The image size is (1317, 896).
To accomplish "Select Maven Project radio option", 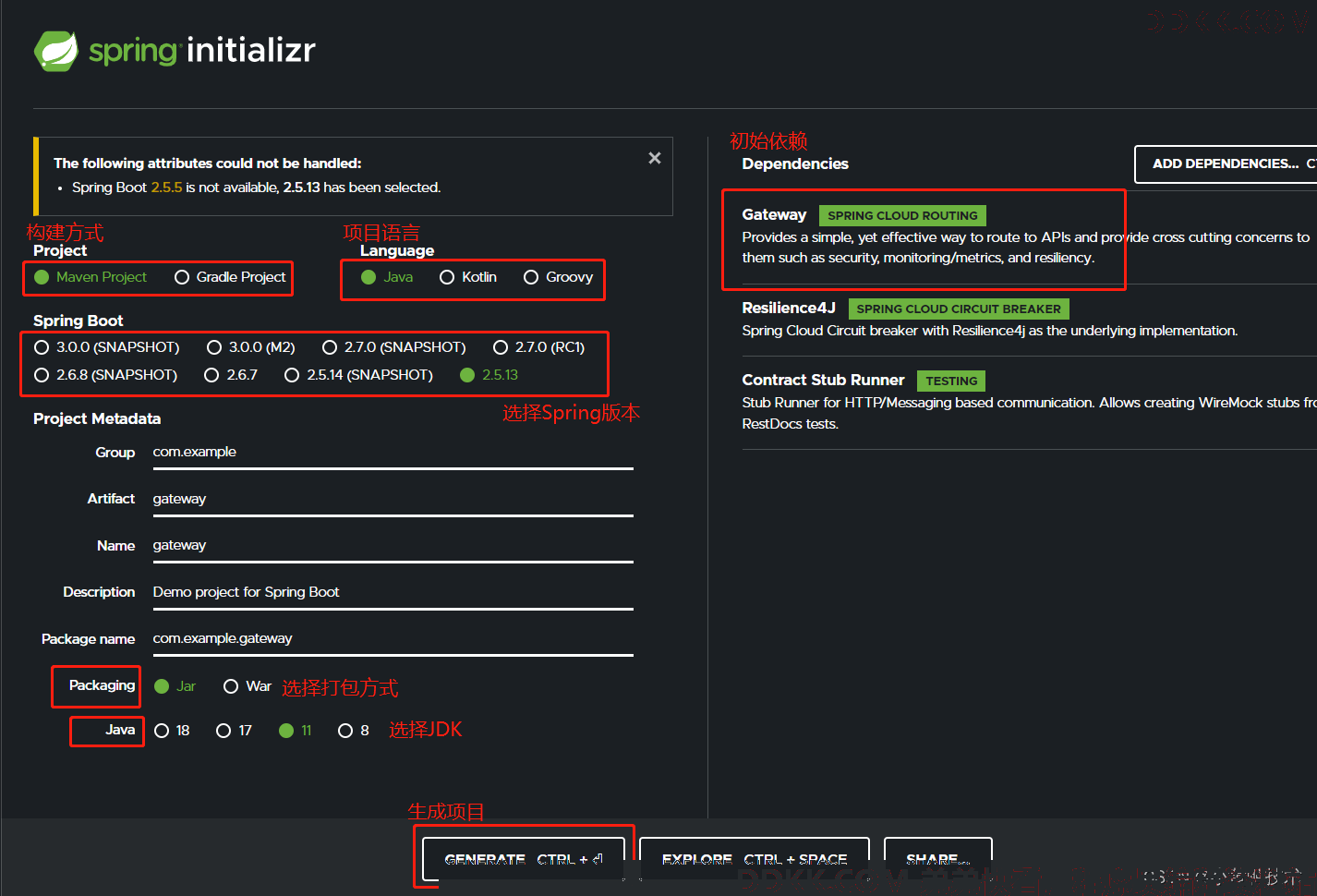I will tap(91, 277).
